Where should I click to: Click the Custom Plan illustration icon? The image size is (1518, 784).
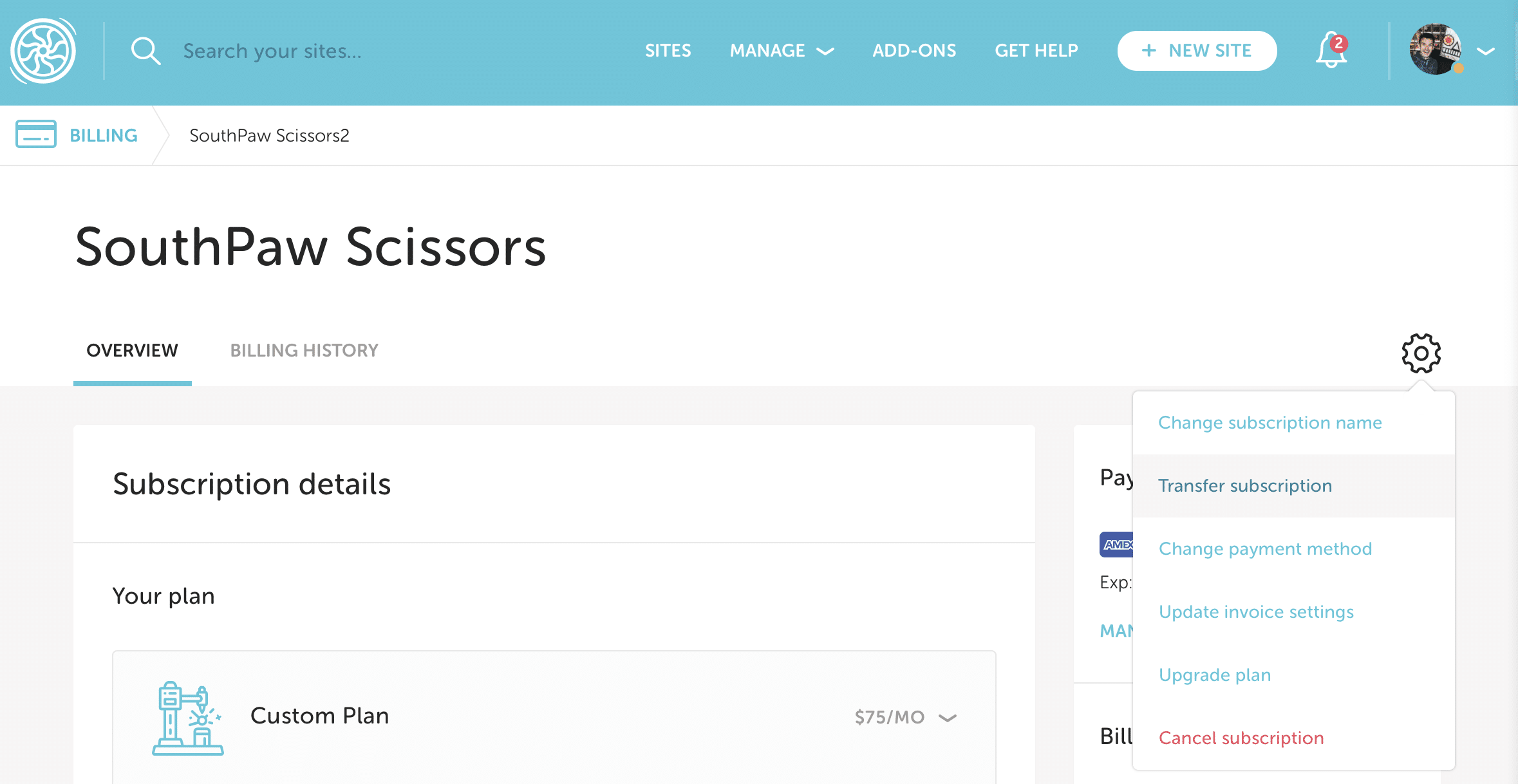(x=188, y=718)
